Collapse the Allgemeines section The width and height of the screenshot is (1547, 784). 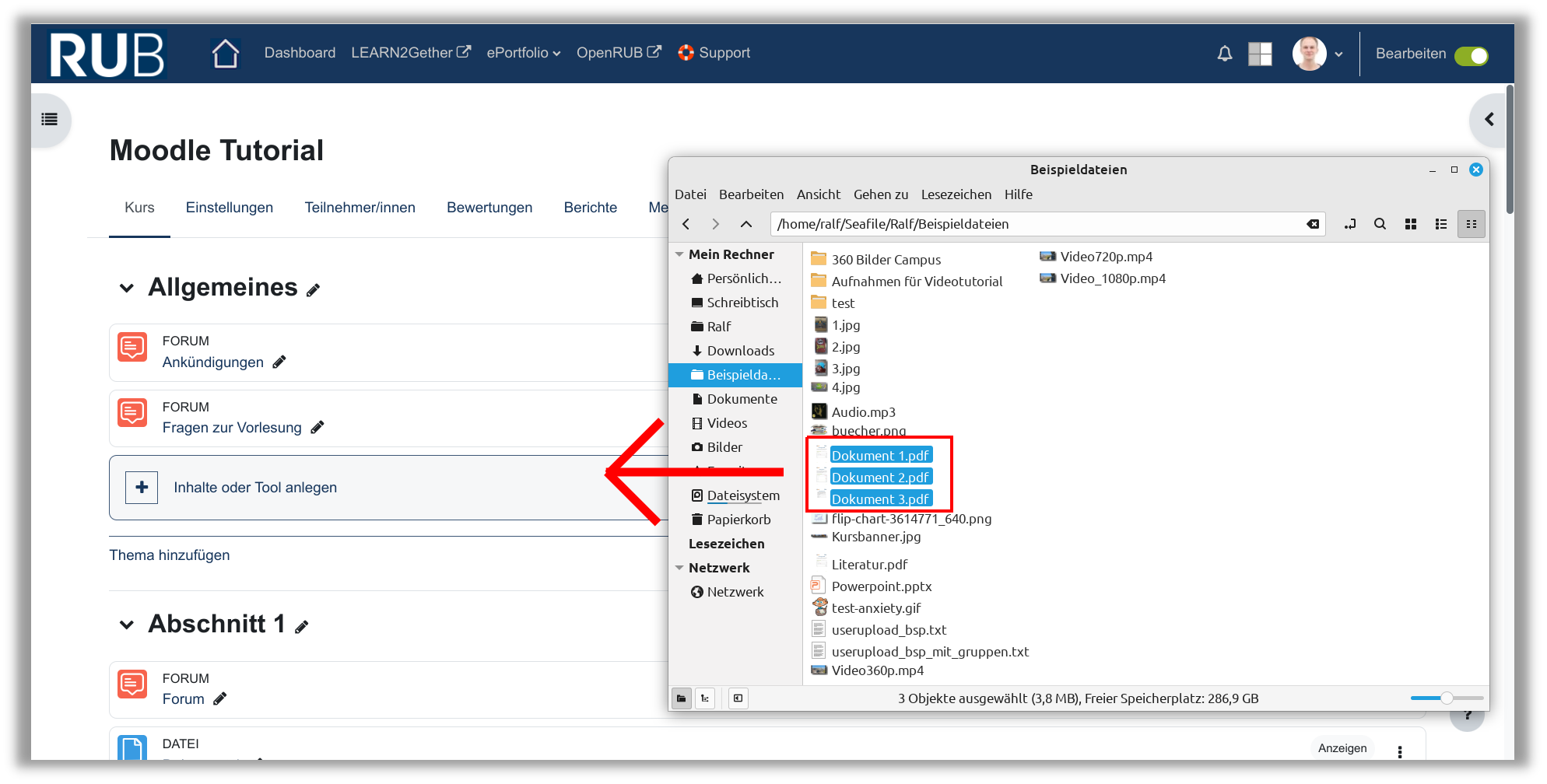tap(127, 289)
